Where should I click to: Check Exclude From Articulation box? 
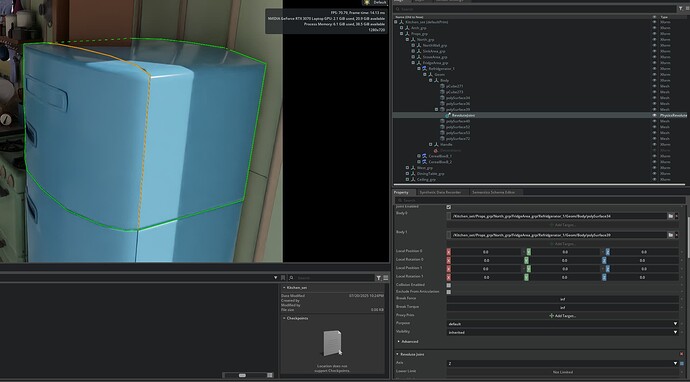pos(448,292)
